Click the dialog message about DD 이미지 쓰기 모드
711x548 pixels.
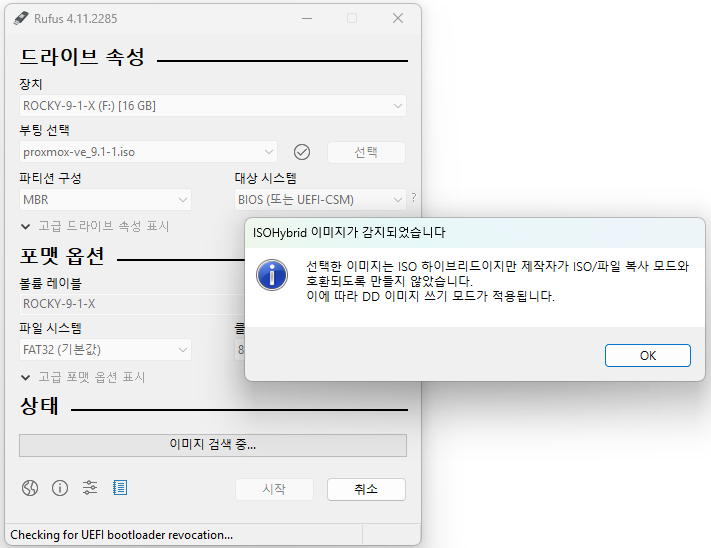tap(430, 296)
